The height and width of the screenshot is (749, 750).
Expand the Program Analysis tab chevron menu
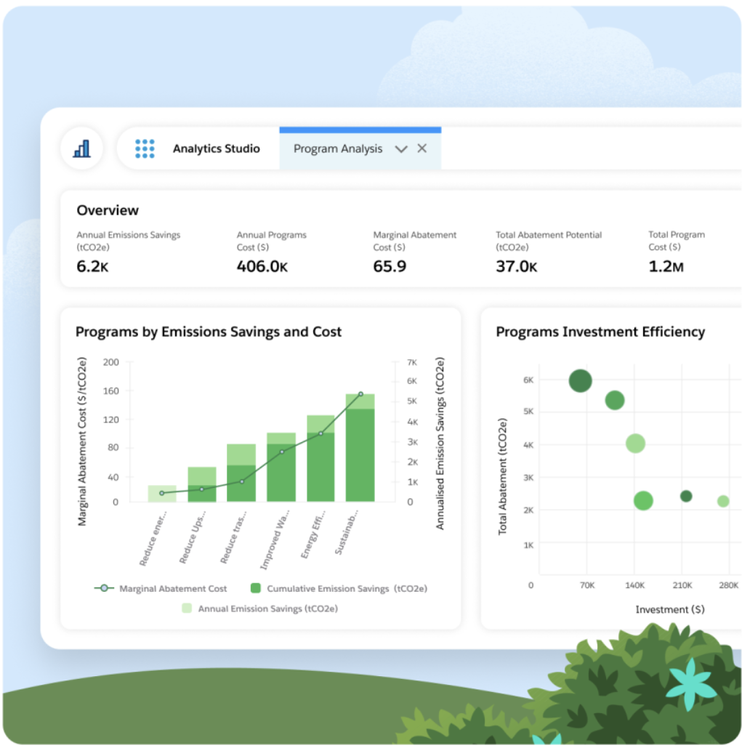[x=401, y=149]
